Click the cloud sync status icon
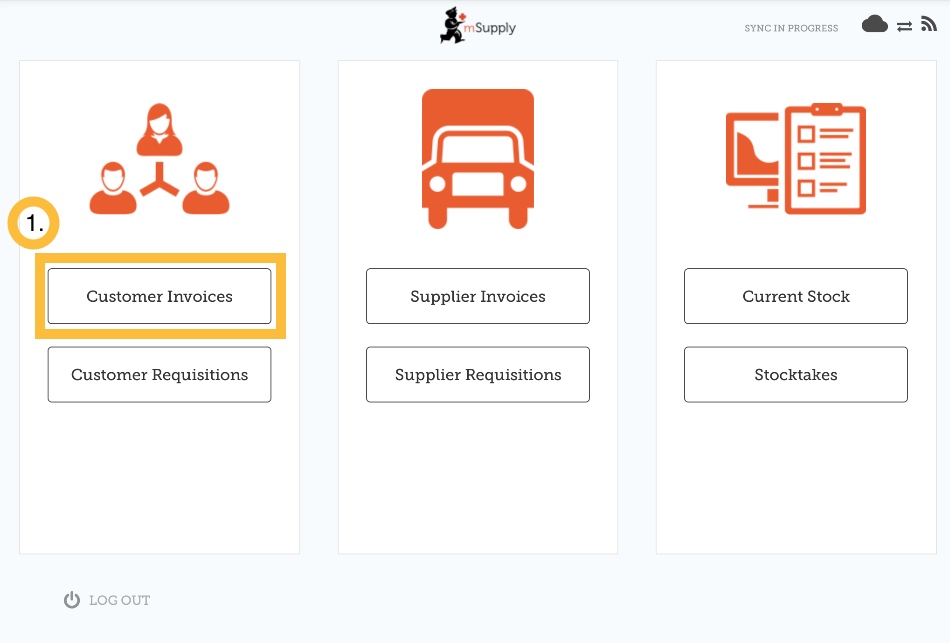 [874, 25]
